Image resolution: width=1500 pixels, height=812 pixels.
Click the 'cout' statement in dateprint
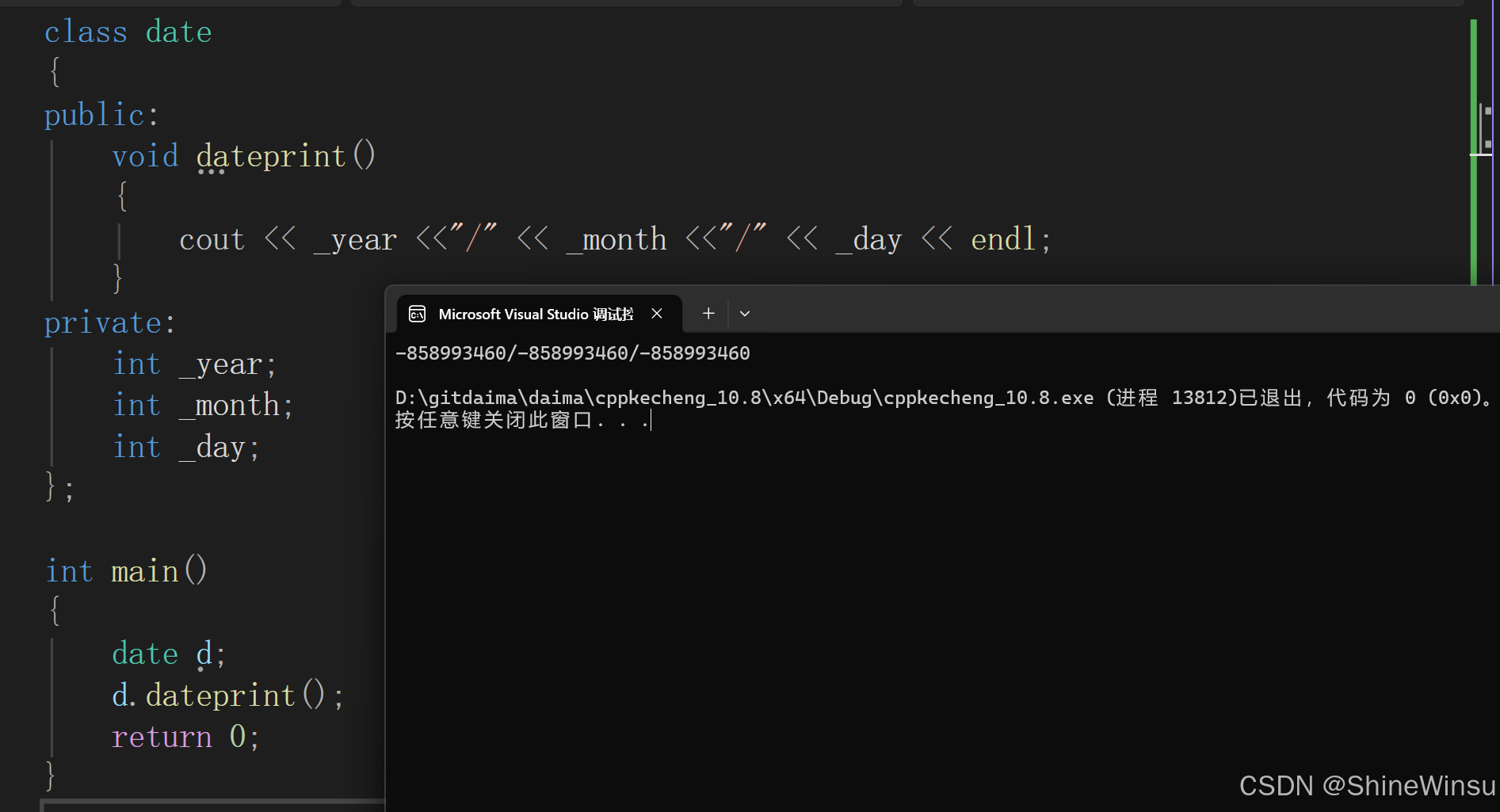[x=615, y=239]
